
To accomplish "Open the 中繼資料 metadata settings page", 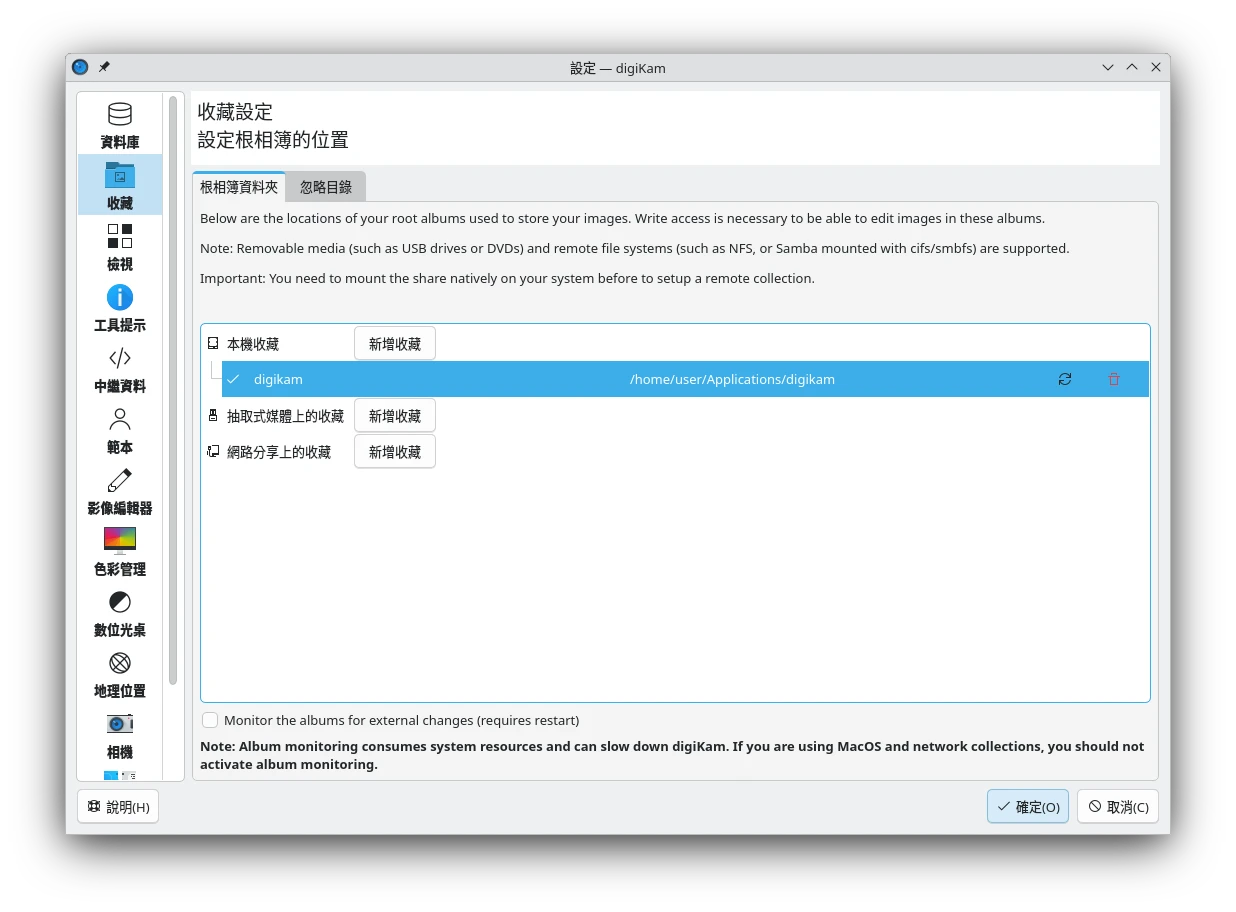I will tap(120, 368).
